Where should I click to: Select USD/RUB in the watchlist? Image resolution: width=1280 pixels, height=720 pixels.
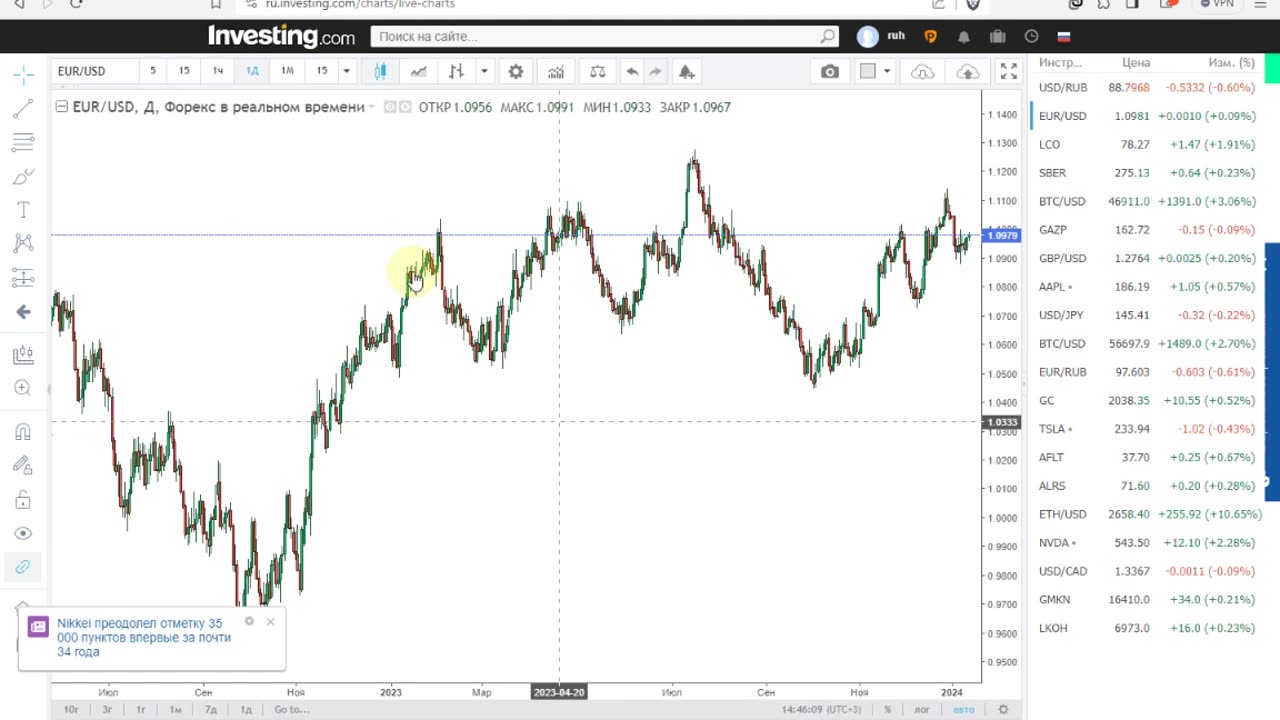point(1146,88)
